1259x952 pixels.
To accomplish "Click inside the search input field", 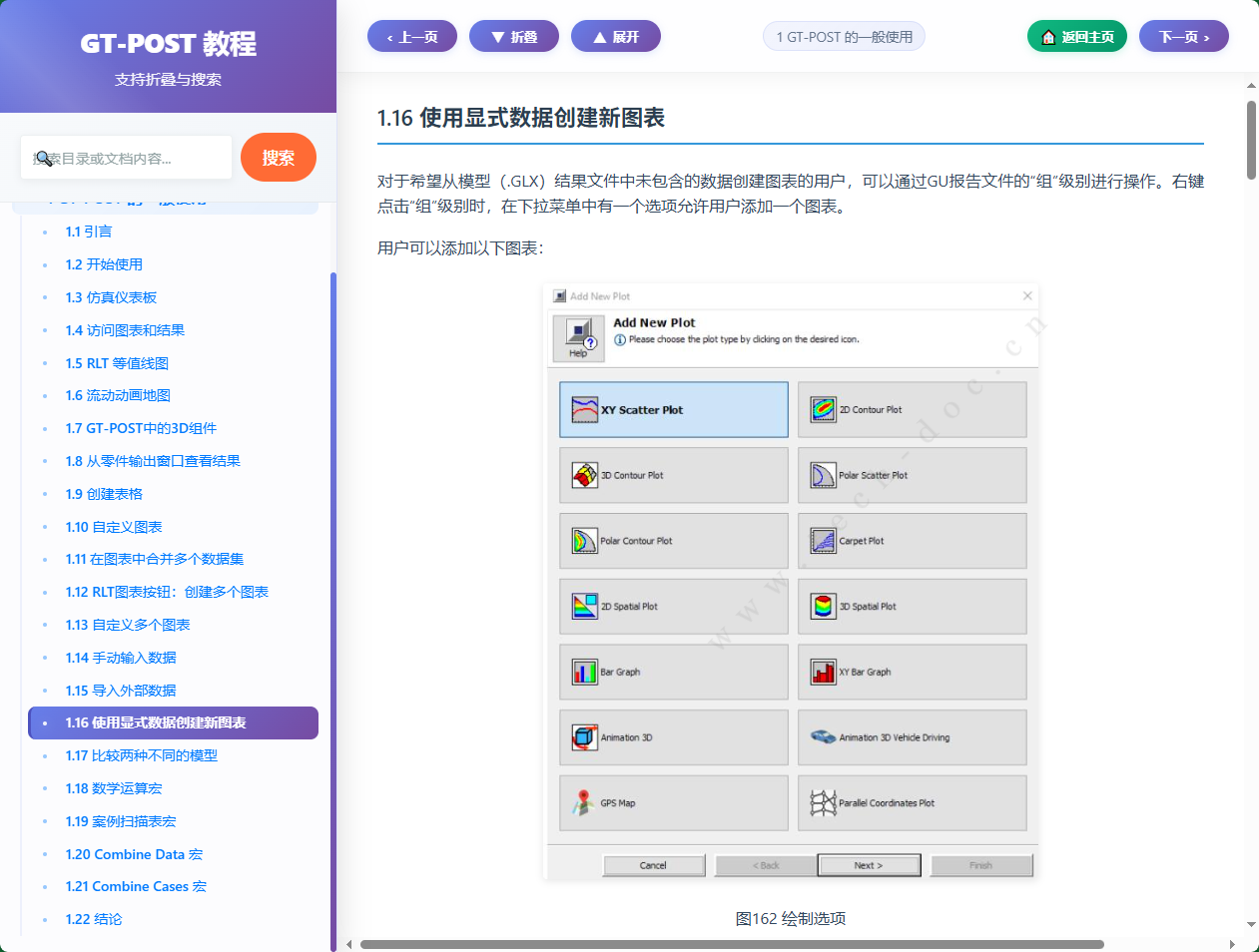I will [x=126, y=158].
